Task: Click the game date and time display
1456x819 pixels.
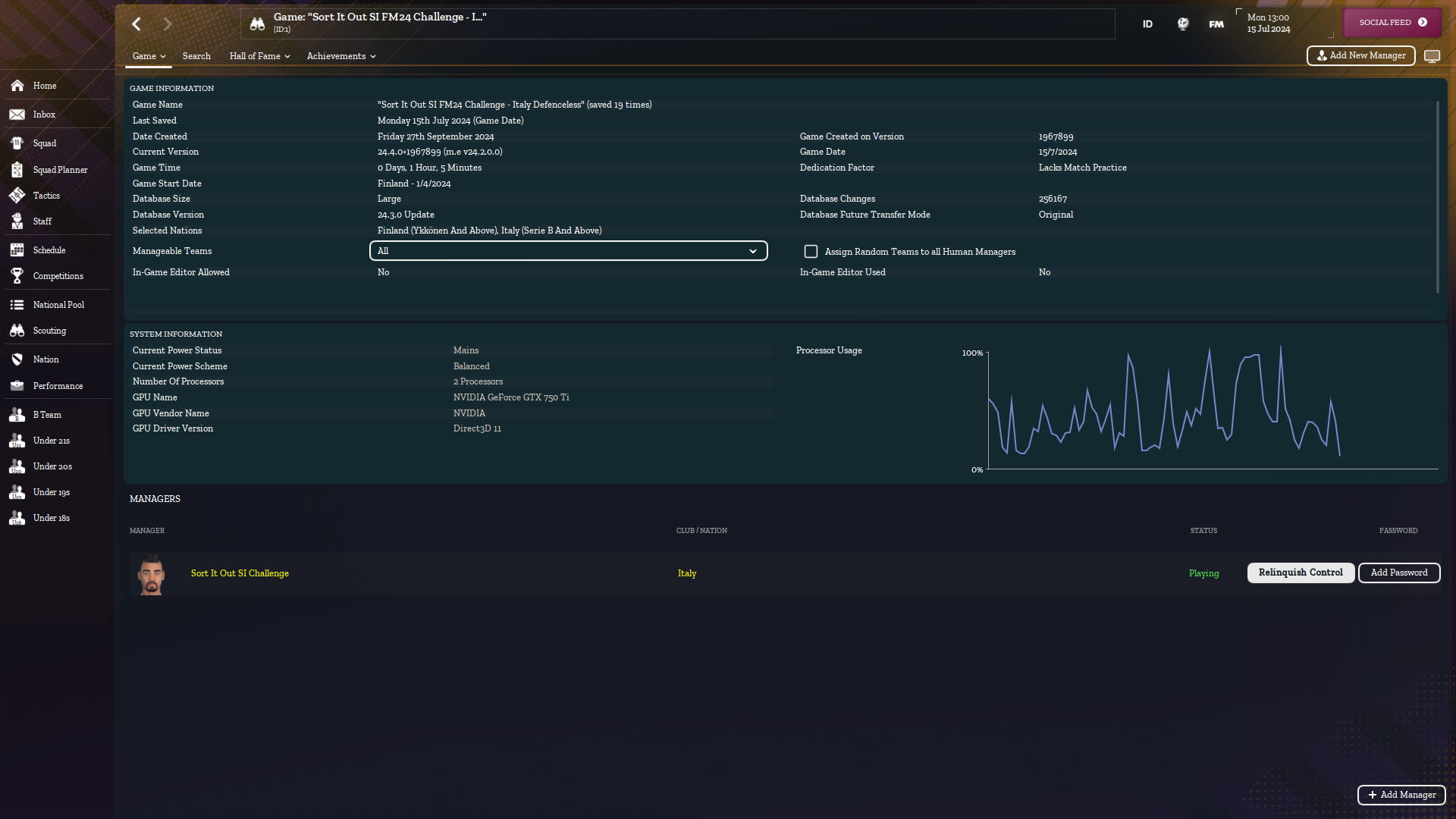Action: [1268, 24]
